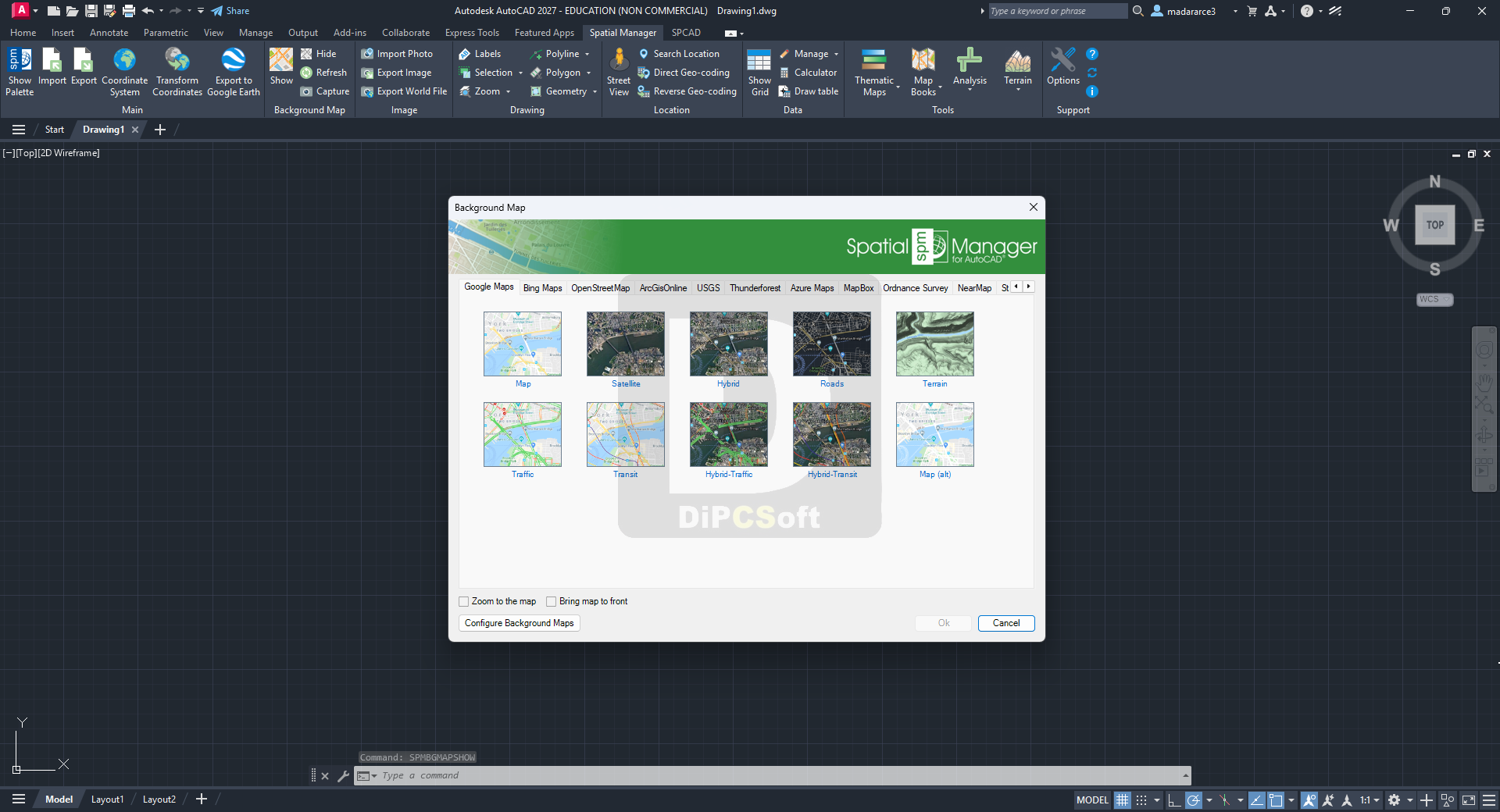Click the TOP face of ViewCube
The image size is (1500, 812).
(x=1435, y=225)
